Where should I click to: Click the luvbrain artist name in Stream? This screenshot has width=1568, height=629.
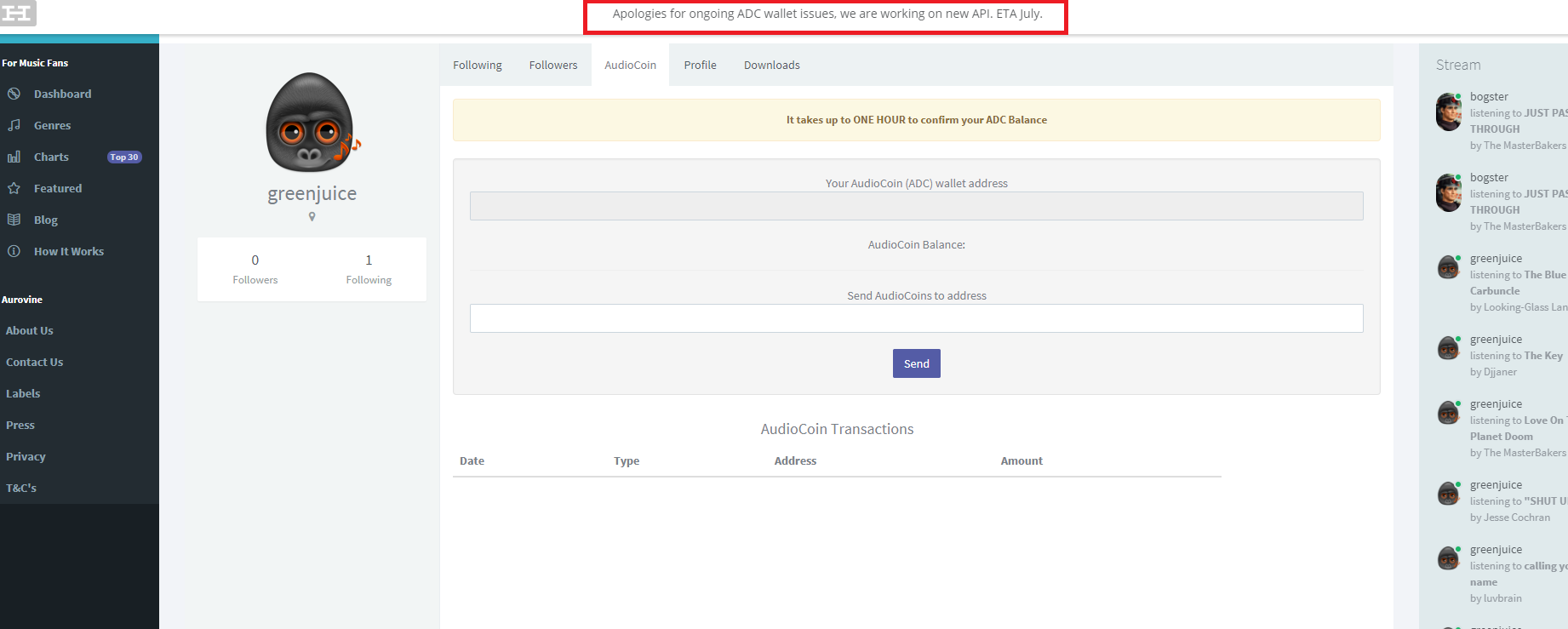pos(1502,598)
